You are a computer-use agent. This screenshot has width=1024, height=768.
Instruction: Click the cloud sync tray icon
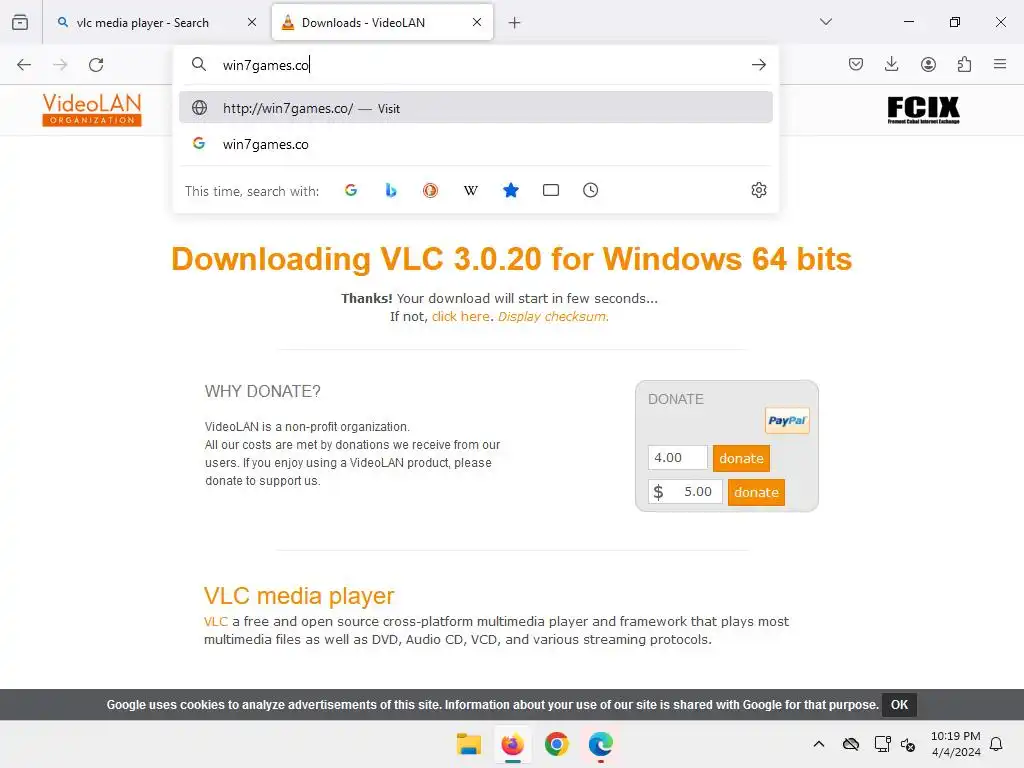pyautogui.click(x=850, y=744)
